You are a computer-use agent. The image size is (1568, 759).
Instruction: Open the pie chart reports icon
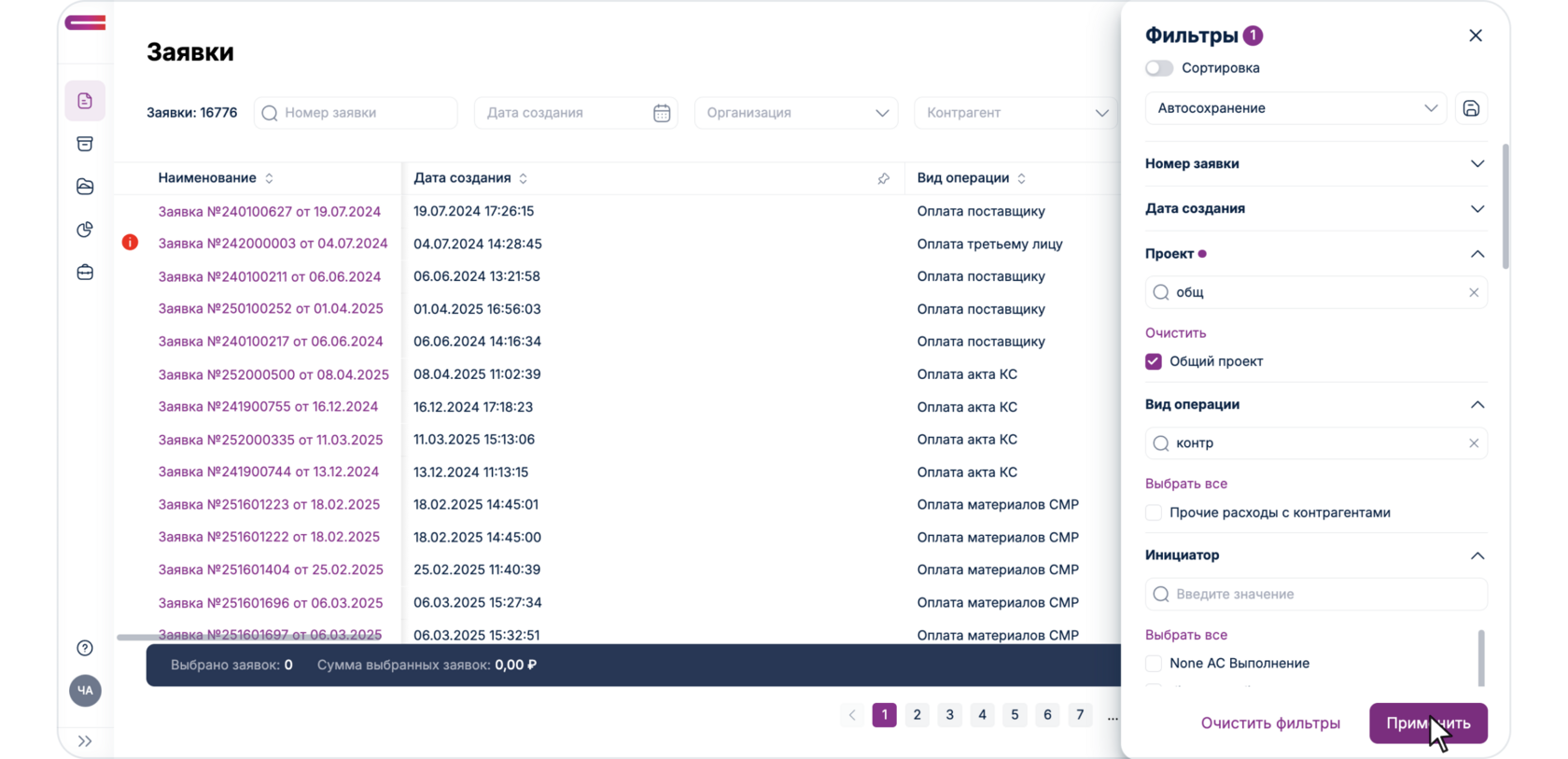tap(85, 230)
